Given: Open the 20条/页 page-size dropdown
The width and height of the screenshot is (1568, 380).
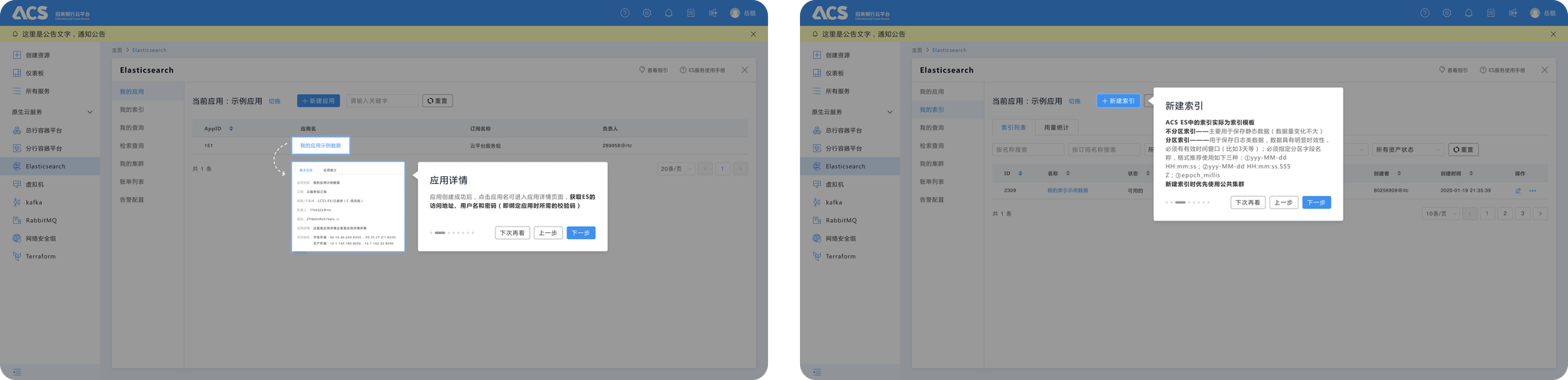Looking at the screenshot, I should click(x=675, y=169).
